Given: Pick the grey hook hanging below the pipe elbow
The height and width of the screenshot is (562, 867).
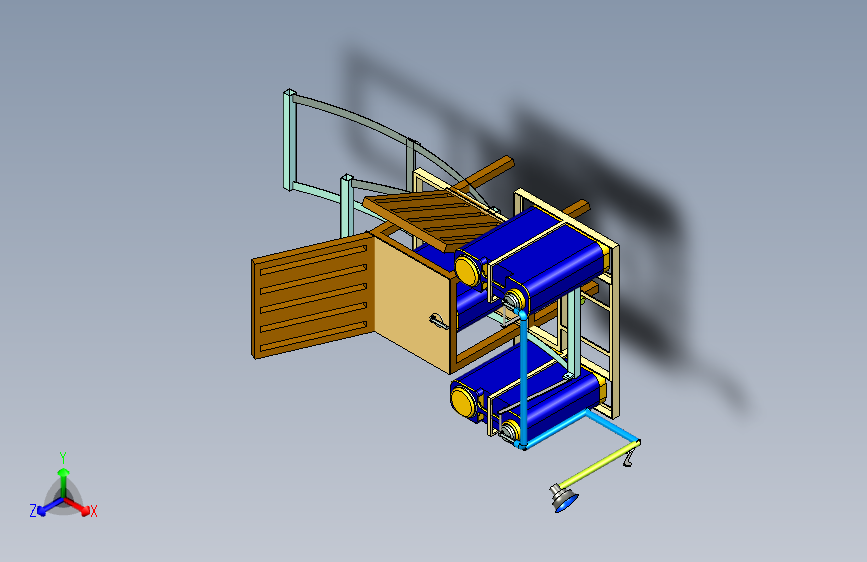Looking at the screenshot, I should 629,459.
